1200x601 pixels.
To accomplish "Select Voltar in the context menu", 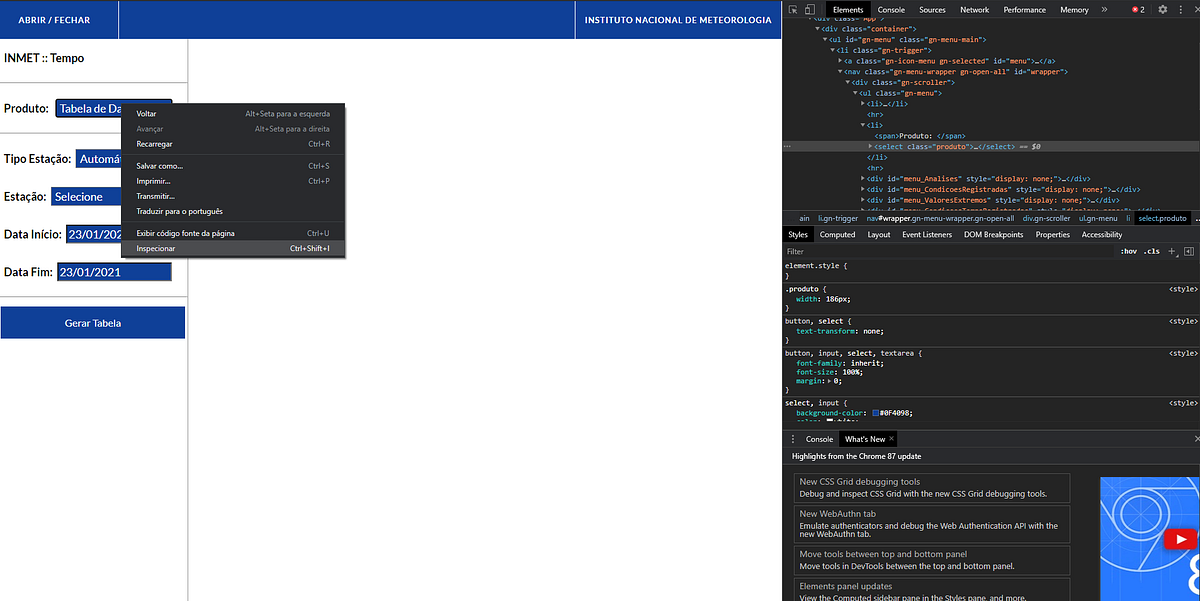I will [x=233, y=114].
